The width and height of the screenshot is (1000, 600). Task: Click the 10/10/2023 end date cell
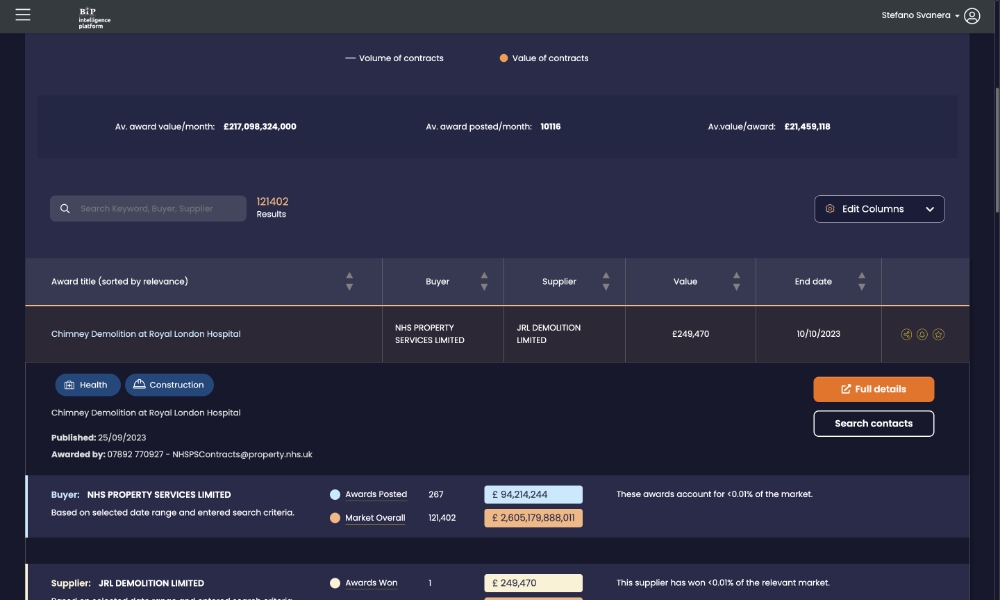[x=818, y=334]
